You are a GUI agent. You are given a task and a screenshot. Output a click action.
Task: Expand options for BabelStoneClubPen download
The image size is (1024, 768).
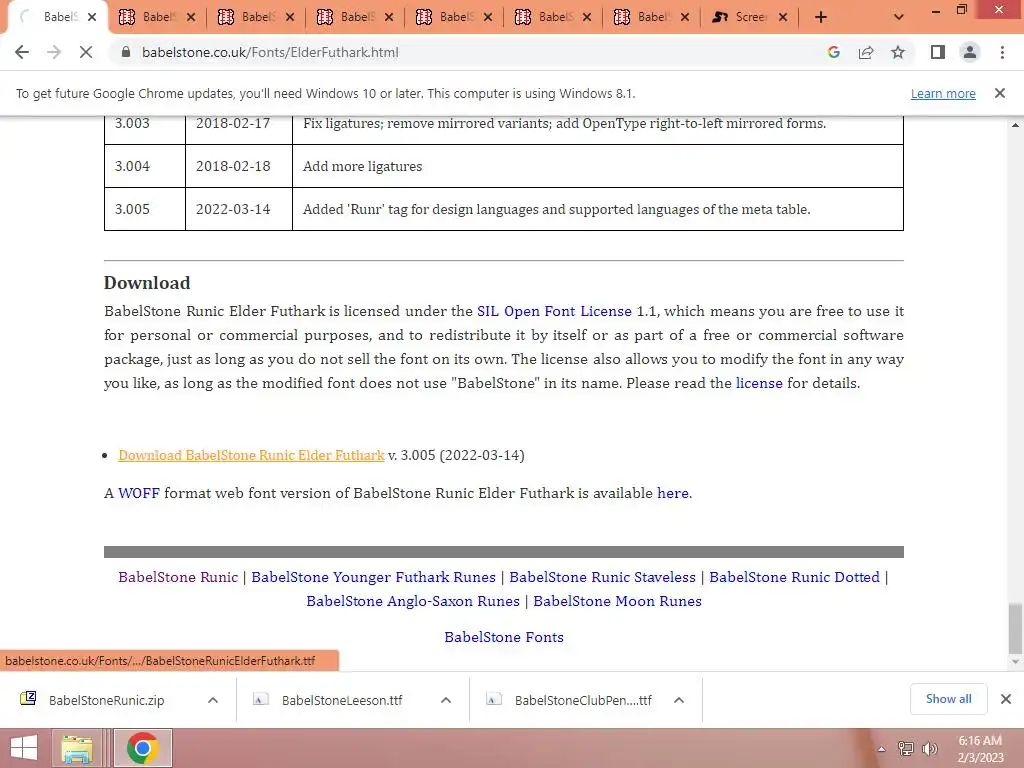coord(679,700)
